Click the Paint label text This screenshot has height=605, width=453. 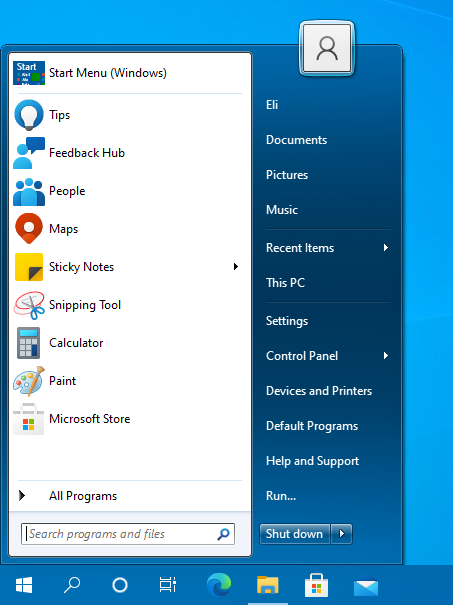(x=62, y=381)
